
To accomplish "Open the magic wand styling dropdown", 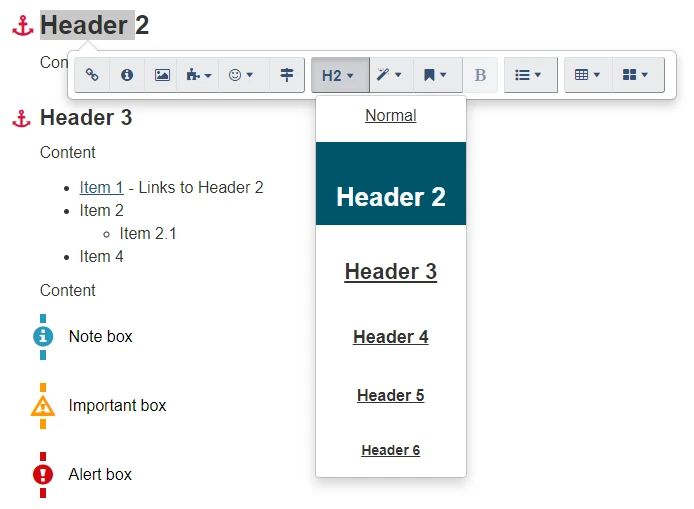I will click(391, 75).
